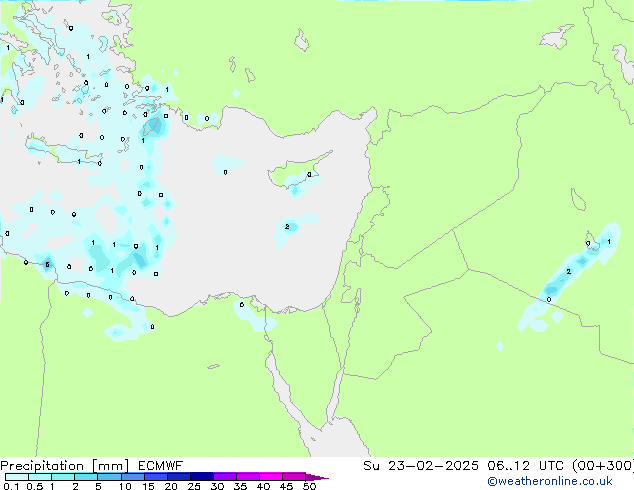Click the '2' value in the Iraq rain band
The width and height of the screenshot is (634, 490).
pyautogui.click(x=568, y=271)
